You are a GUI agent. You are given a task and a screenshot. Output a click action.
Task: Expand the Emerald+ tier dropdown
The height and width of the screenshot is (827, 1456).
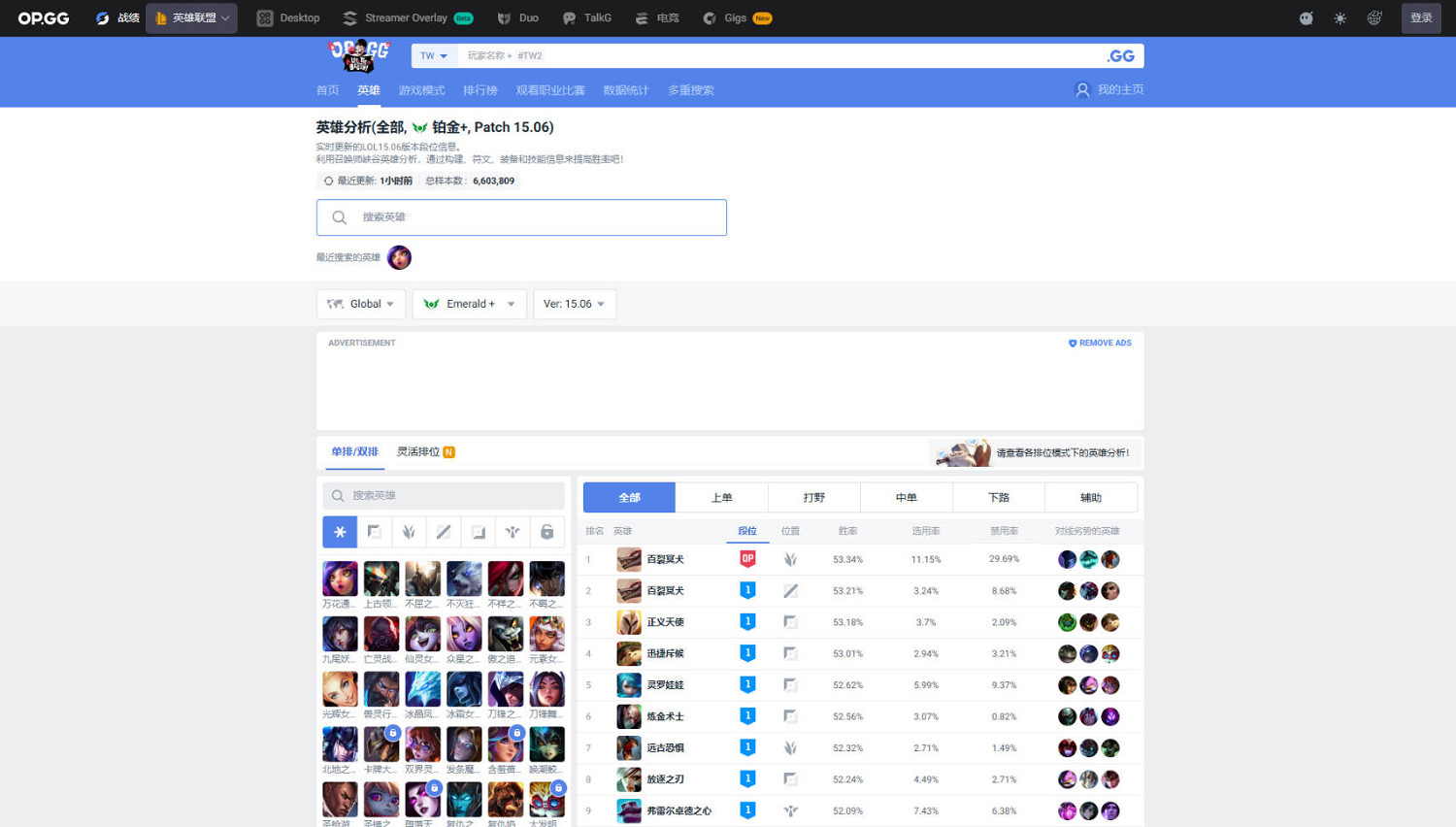click(469, 304)
